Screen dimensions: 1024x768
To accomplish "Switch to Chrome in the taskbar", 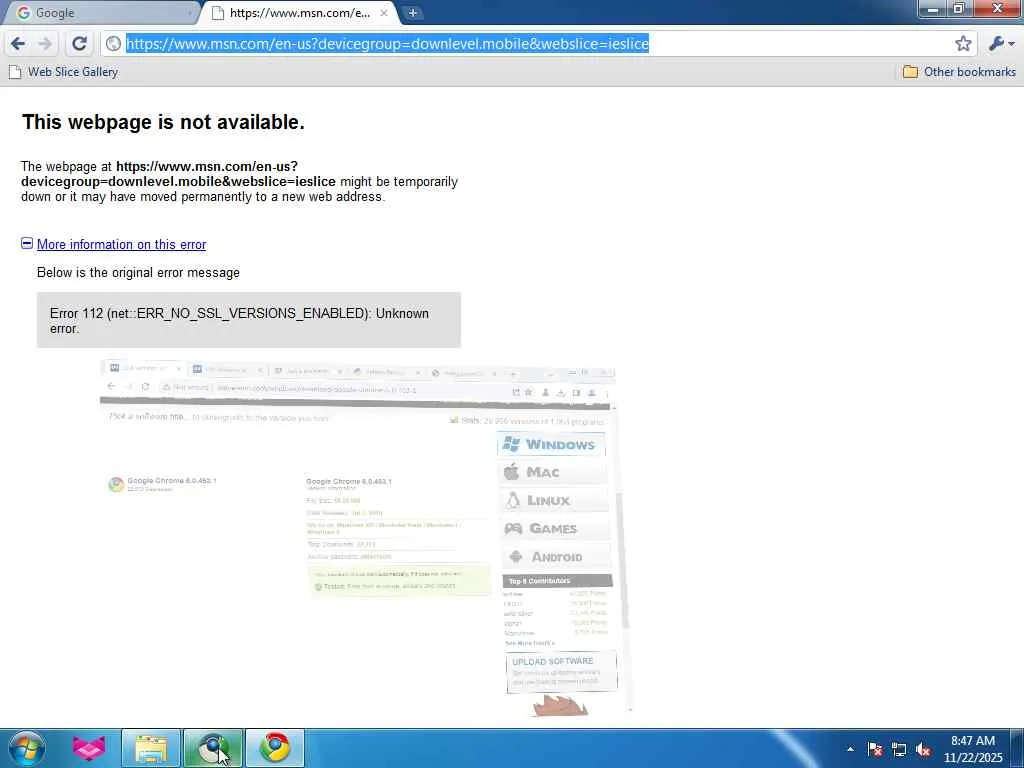I will tap(275, 748).
